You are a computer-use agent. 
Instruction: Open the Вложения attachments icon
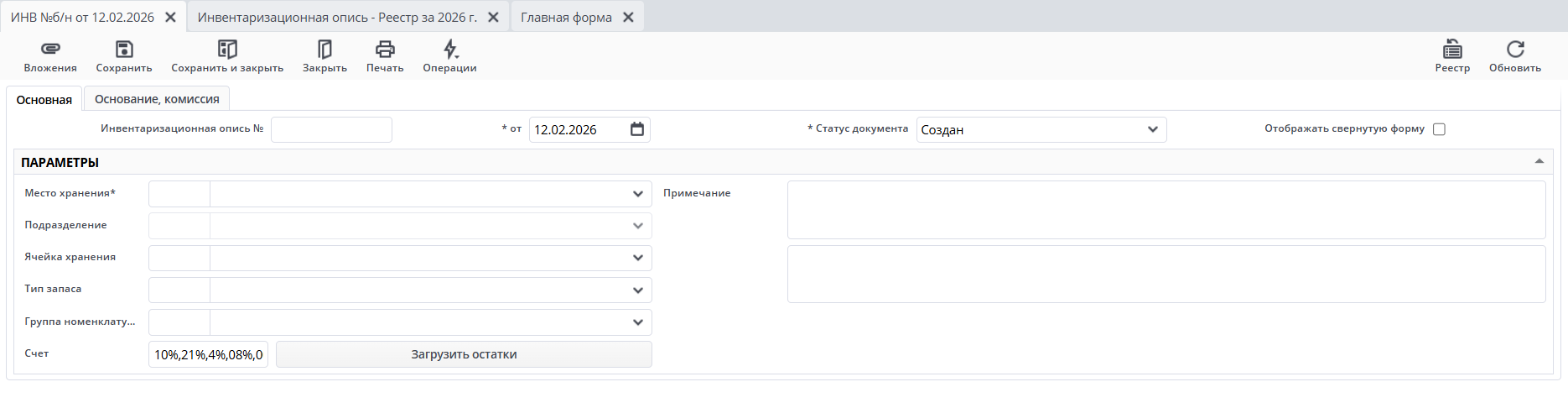[x=50, y=50]
